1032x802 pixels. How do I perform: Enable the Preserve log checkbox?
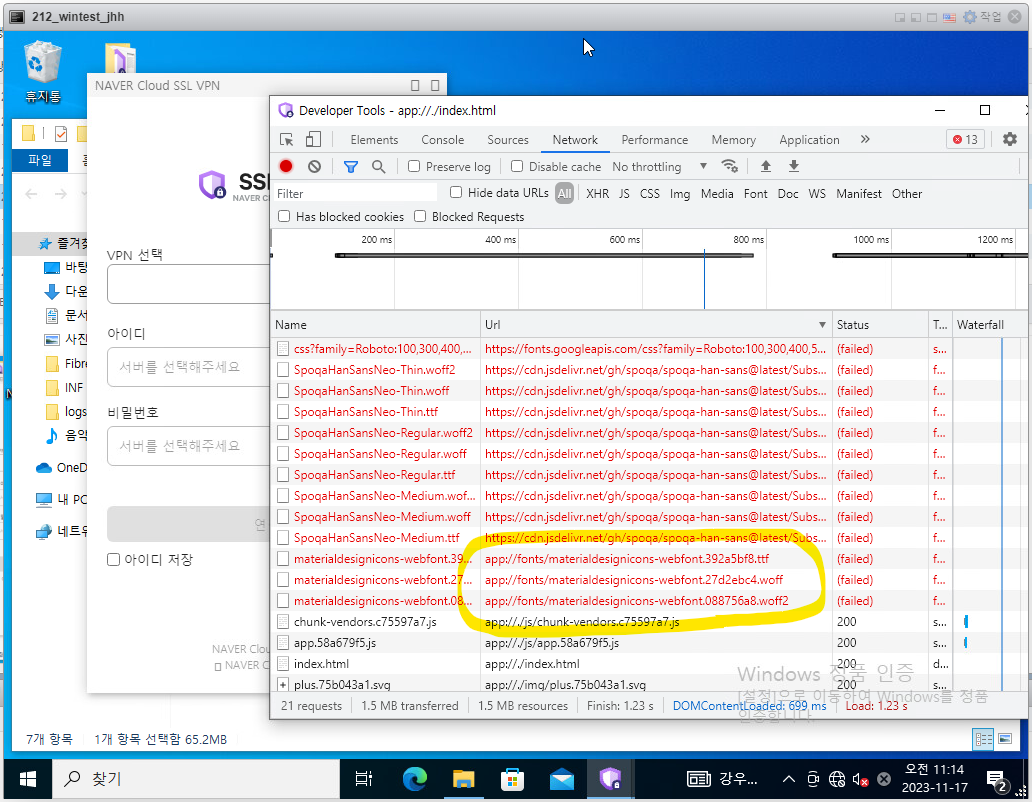[x=414, y=167]
